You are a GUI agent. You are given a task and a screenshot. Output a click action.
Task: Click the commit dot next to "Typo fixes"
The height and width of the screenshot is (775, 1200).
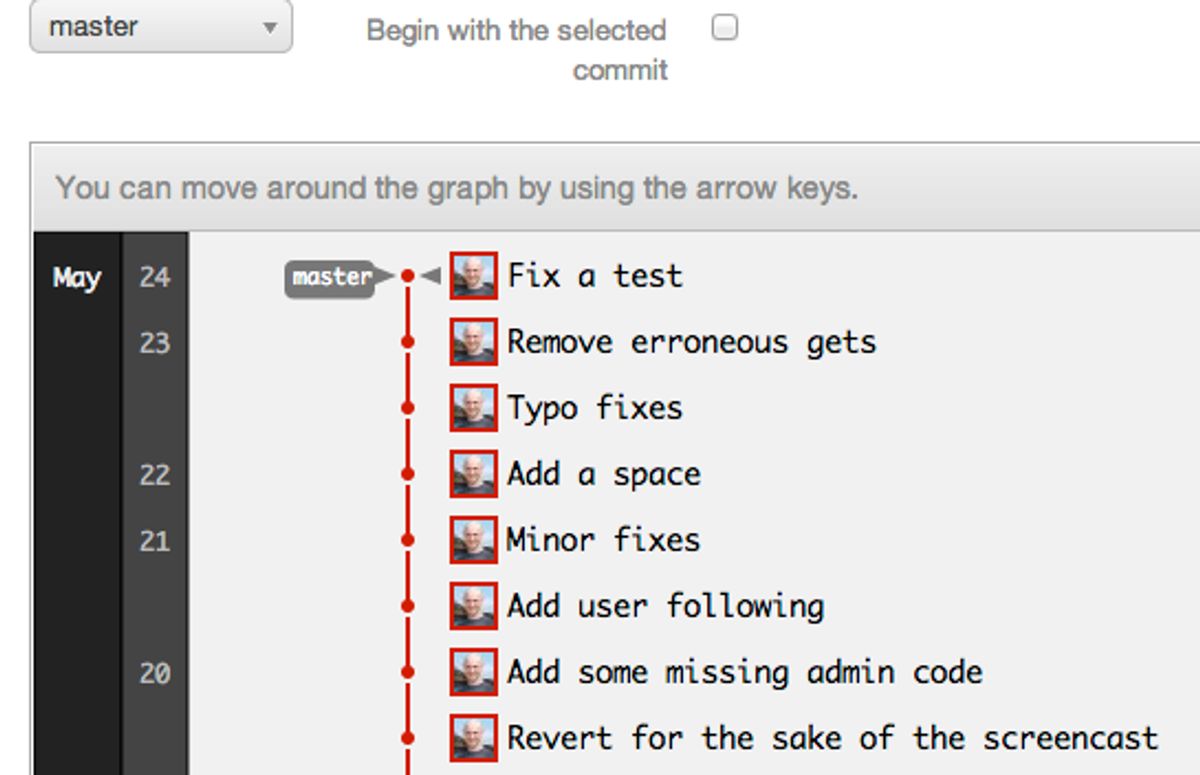(408, 407)
